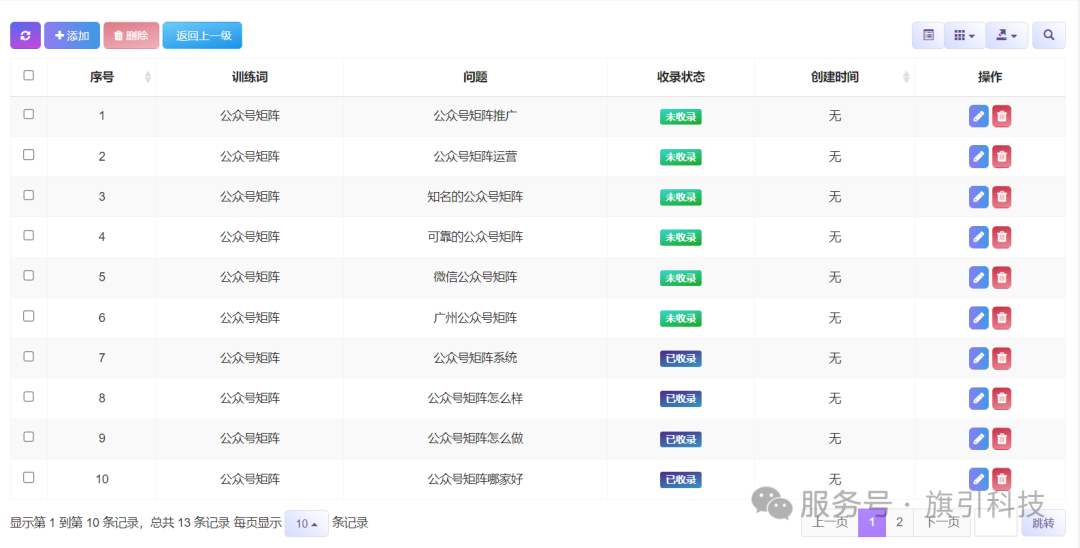Go to page 2

899,522
